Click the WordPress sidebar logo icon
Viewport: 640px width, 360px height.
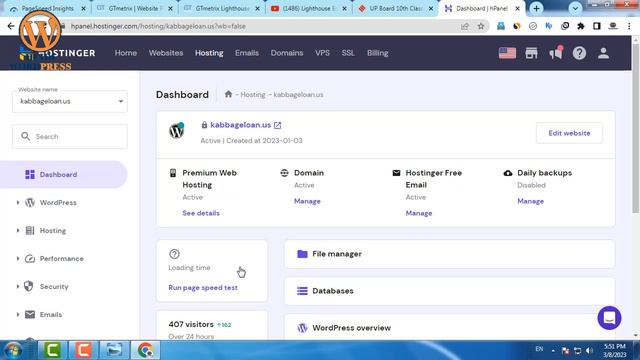[30, 202]
